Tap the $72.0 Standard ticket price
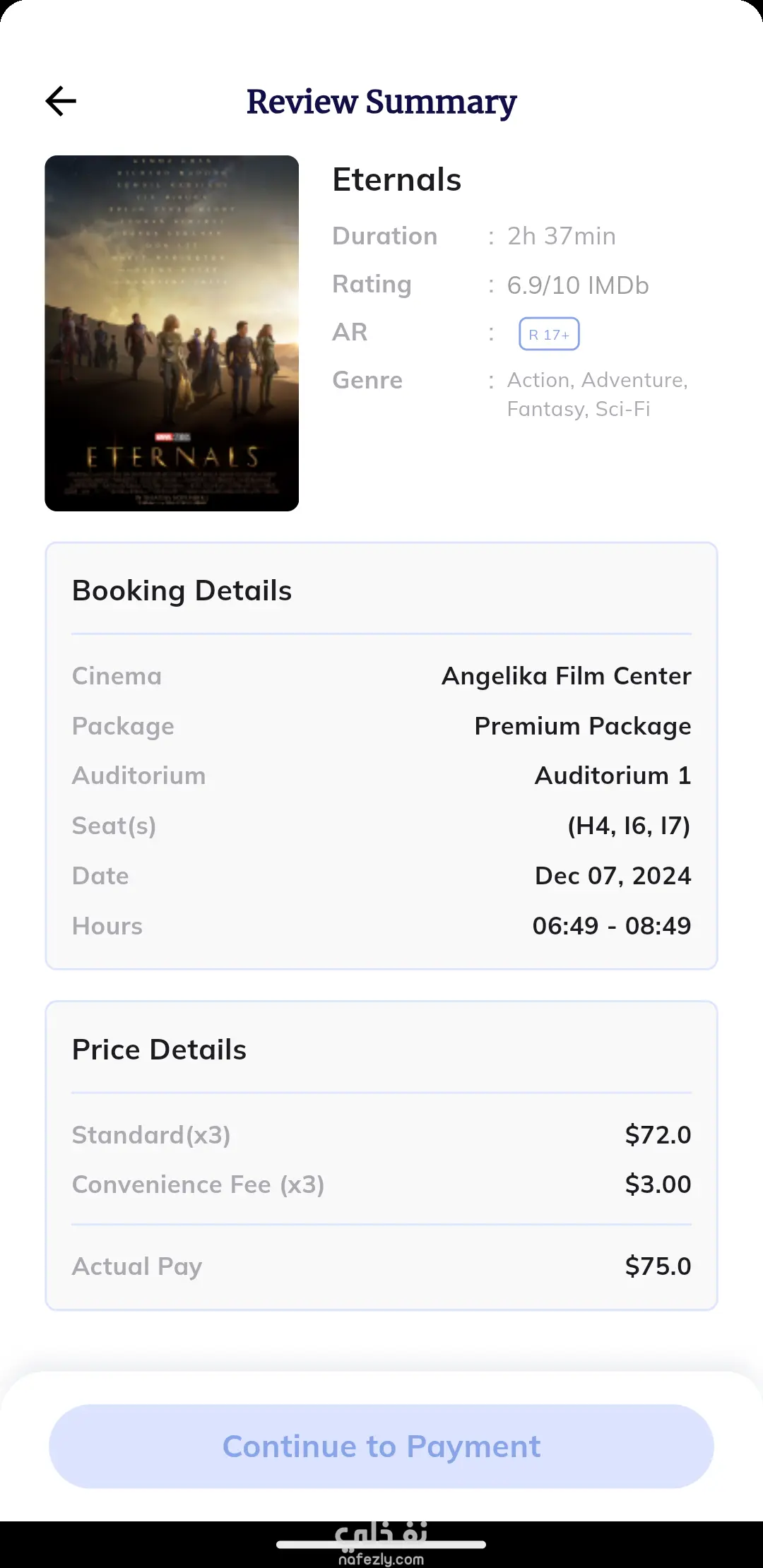763x1568 pixels. tap(658, 1135)
